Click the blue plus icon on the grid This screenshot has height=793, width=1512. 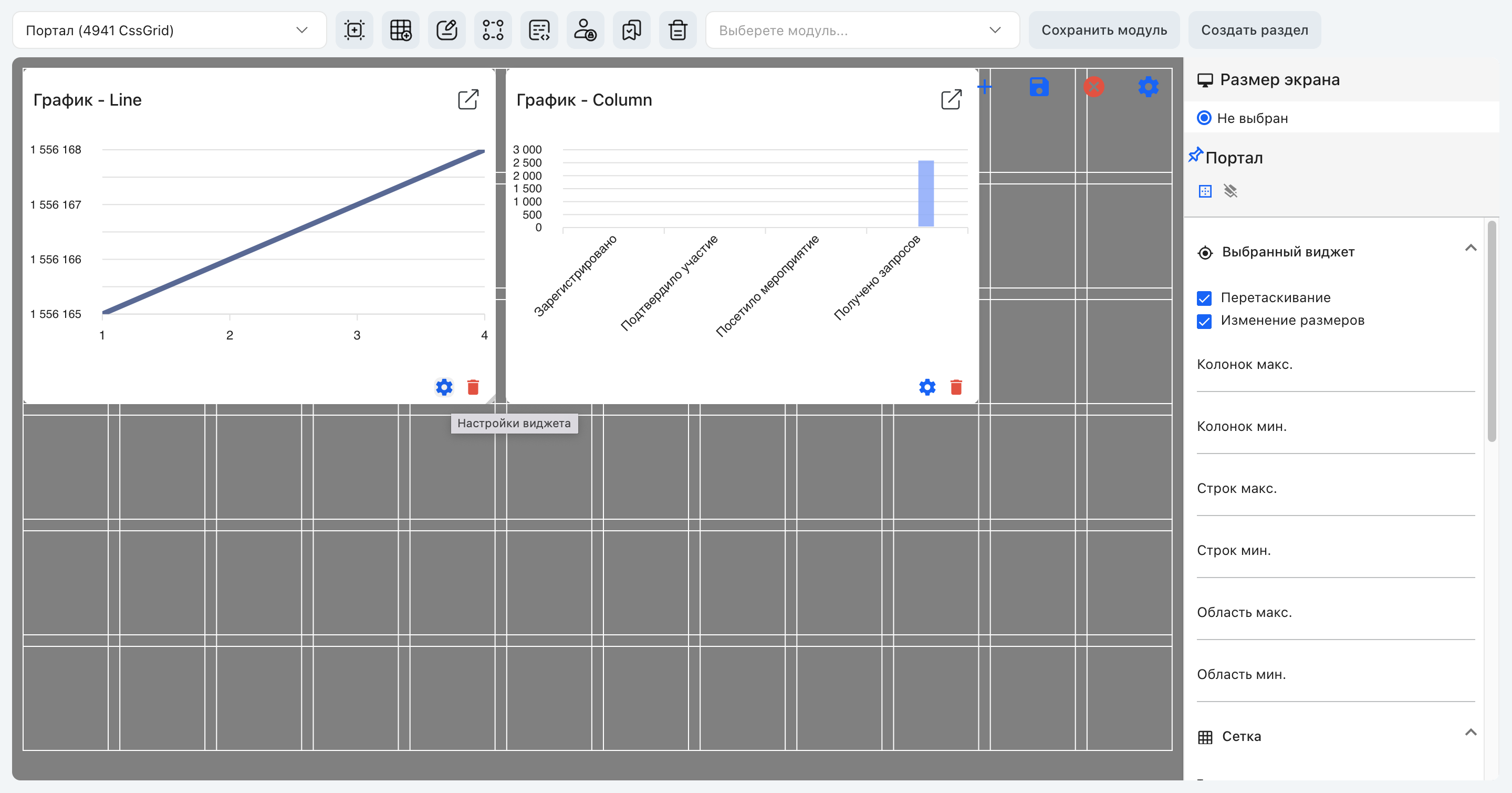coord(985,87)
